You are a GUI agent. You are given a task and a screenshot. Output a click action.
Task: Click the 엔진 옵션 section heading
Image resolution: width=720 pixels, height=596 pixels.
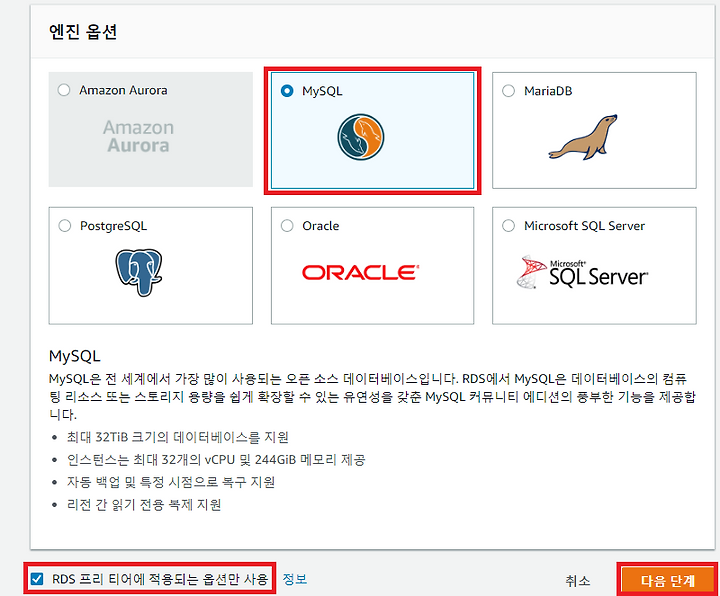point(83,32)
